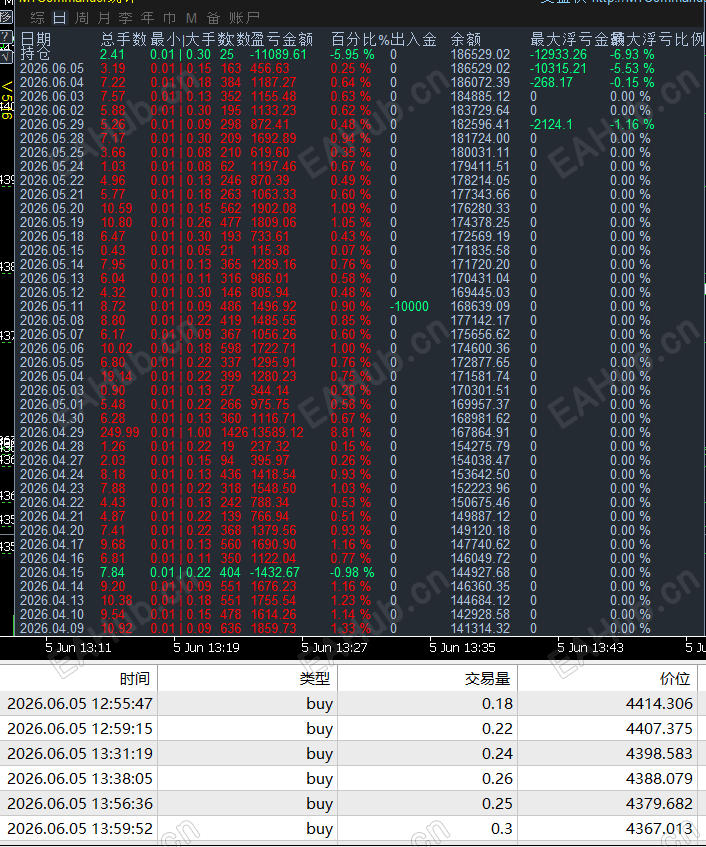Viewport: 706px width, 847px height.
Task: Click buy type of the 13:56:36 order
Action: [319, 804]
